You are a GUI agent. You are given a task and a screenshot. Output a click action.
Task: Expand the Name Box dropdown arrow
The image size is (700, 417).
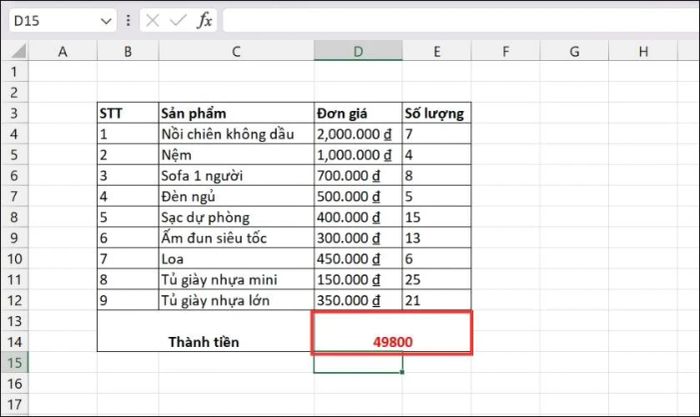point(106,21)
